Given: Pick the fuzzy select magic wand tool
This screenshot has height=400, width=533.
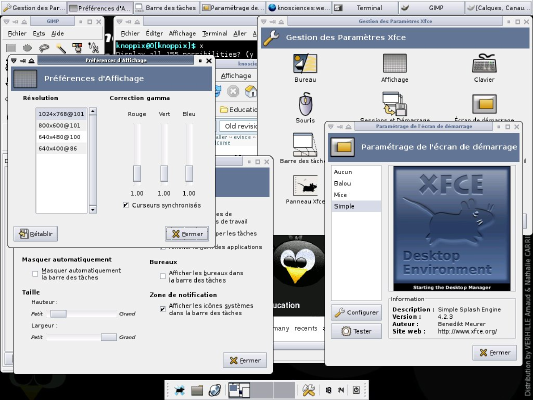Looking at the screenshot, I should (61, 48).
